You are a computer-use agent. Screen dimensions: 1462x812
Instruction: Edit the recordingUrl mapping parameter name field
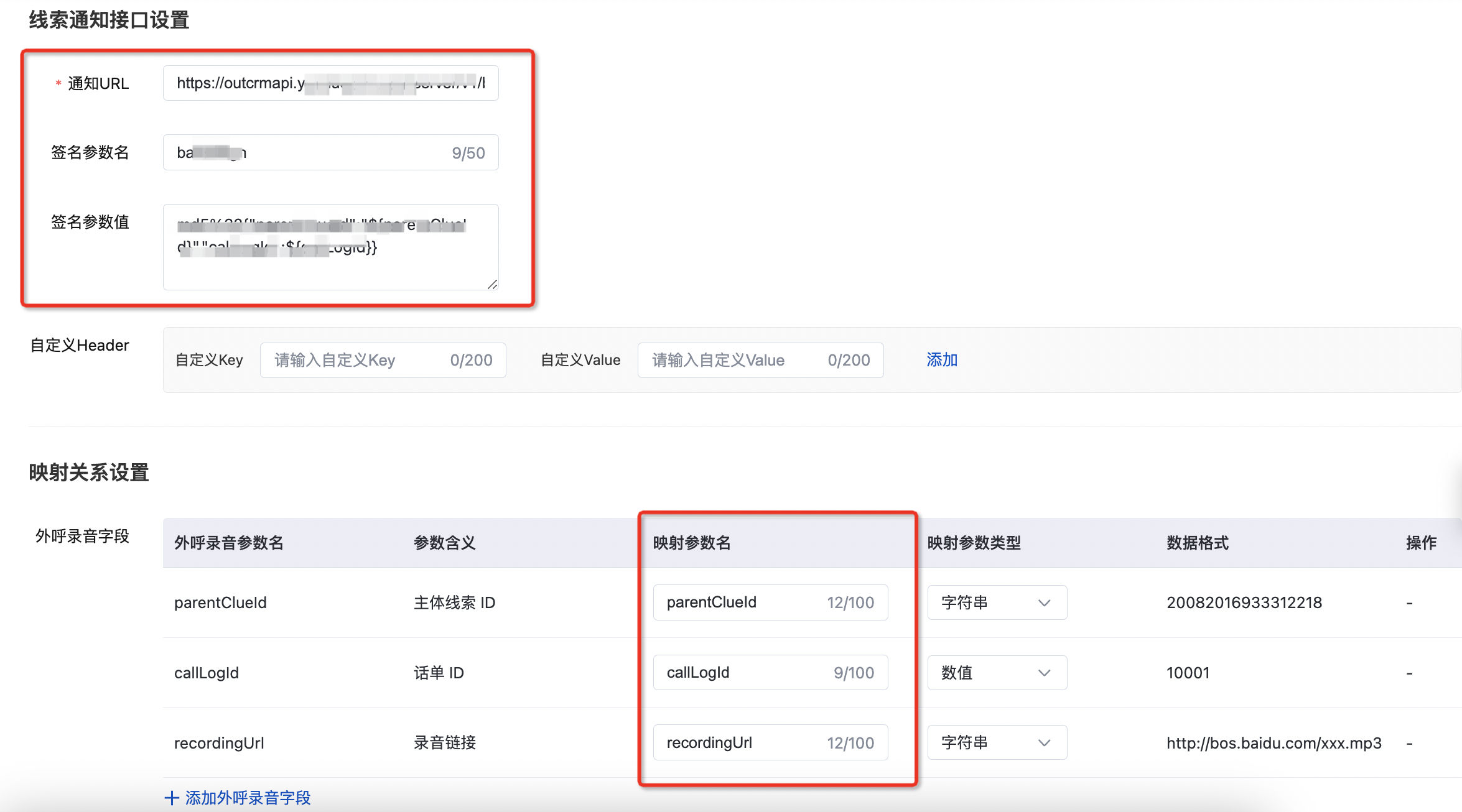click(770, 742)
